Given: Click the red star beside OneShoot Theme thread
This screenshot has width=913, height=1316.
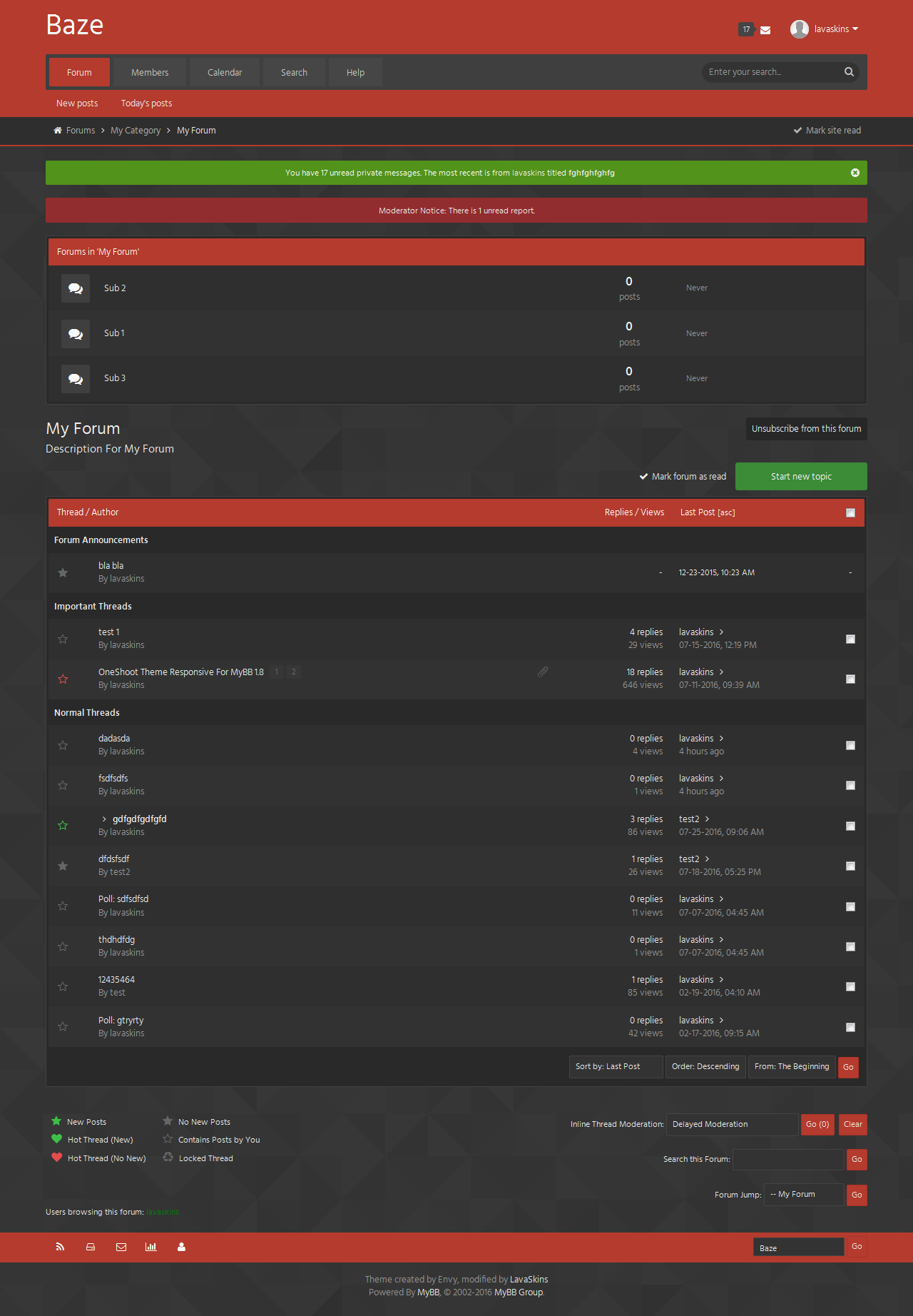Looking at the screenshot, I should point(63,679).
